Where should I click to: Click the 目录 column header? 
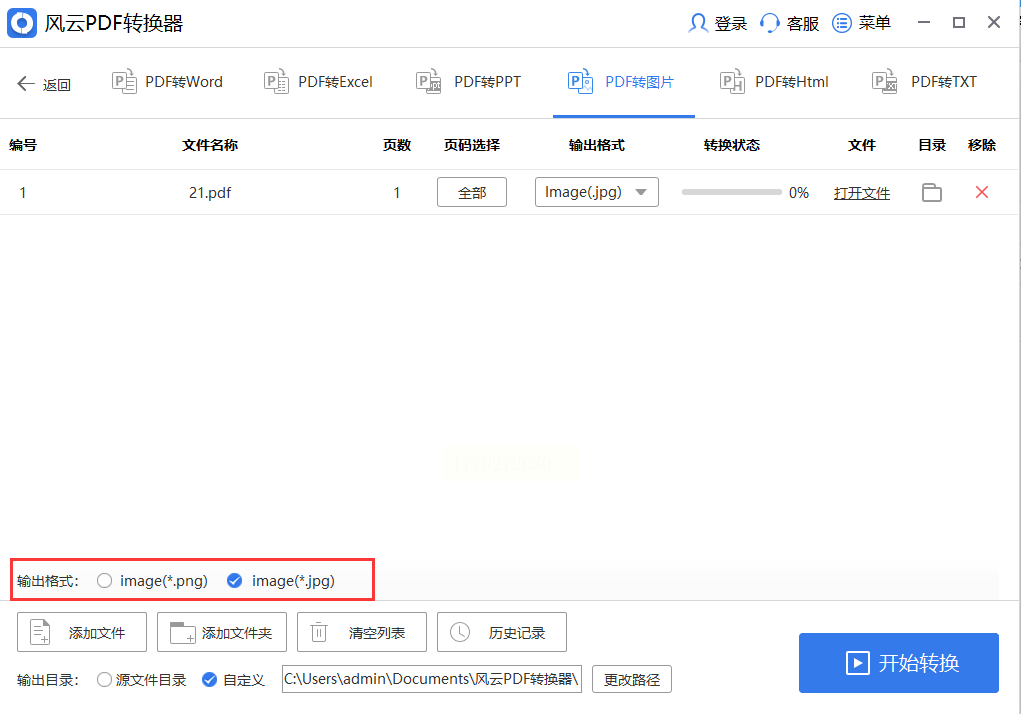click(x=932, y=145)
